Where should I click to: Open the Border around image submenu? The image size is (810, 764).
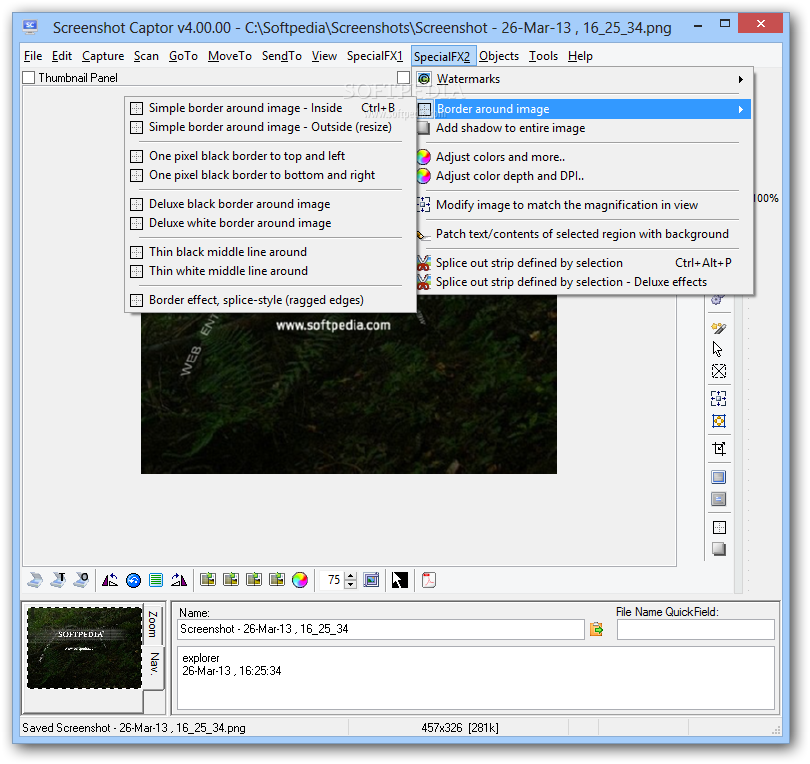(582, 109)
